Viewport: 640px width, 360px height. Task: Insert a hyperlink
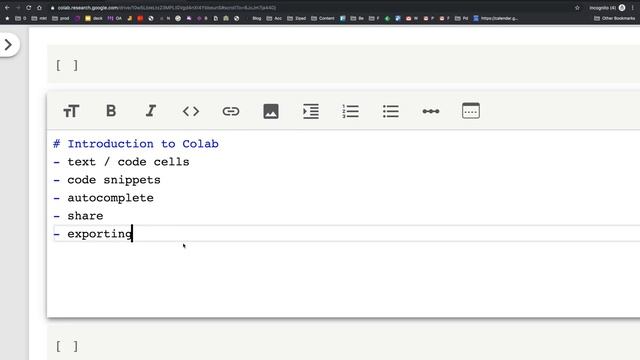click(x=231, y=111)
